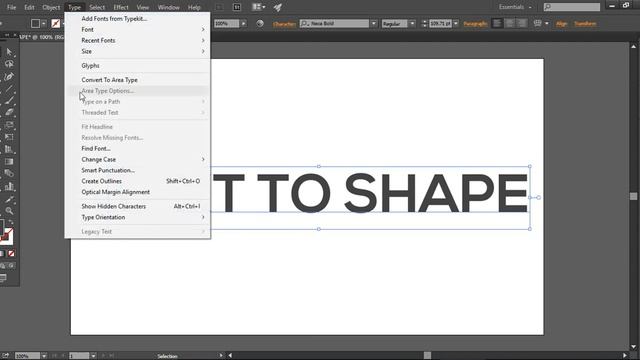The width and height of the screenshot is (640, 360).
Task: Choose the Blend tool
Action: [x=9, y=174]
